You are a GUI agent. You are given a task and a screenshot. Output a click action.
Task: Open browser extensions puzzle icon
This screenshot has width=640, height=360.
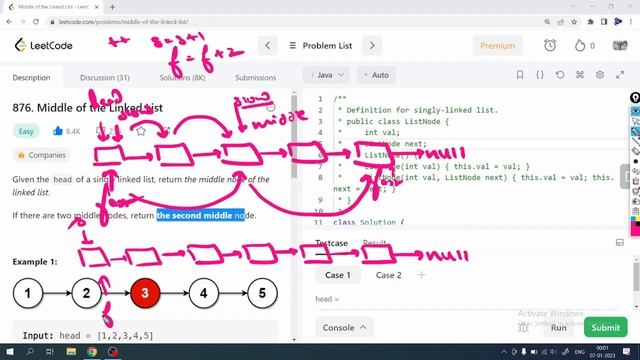(x=591, y=22)
